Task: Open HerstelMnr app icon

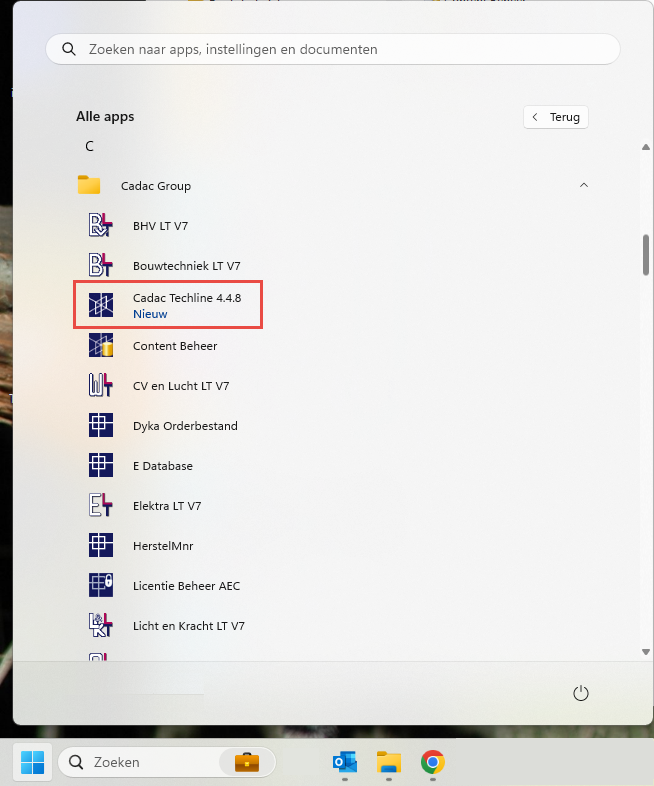Action: click(x=101, y=545)
